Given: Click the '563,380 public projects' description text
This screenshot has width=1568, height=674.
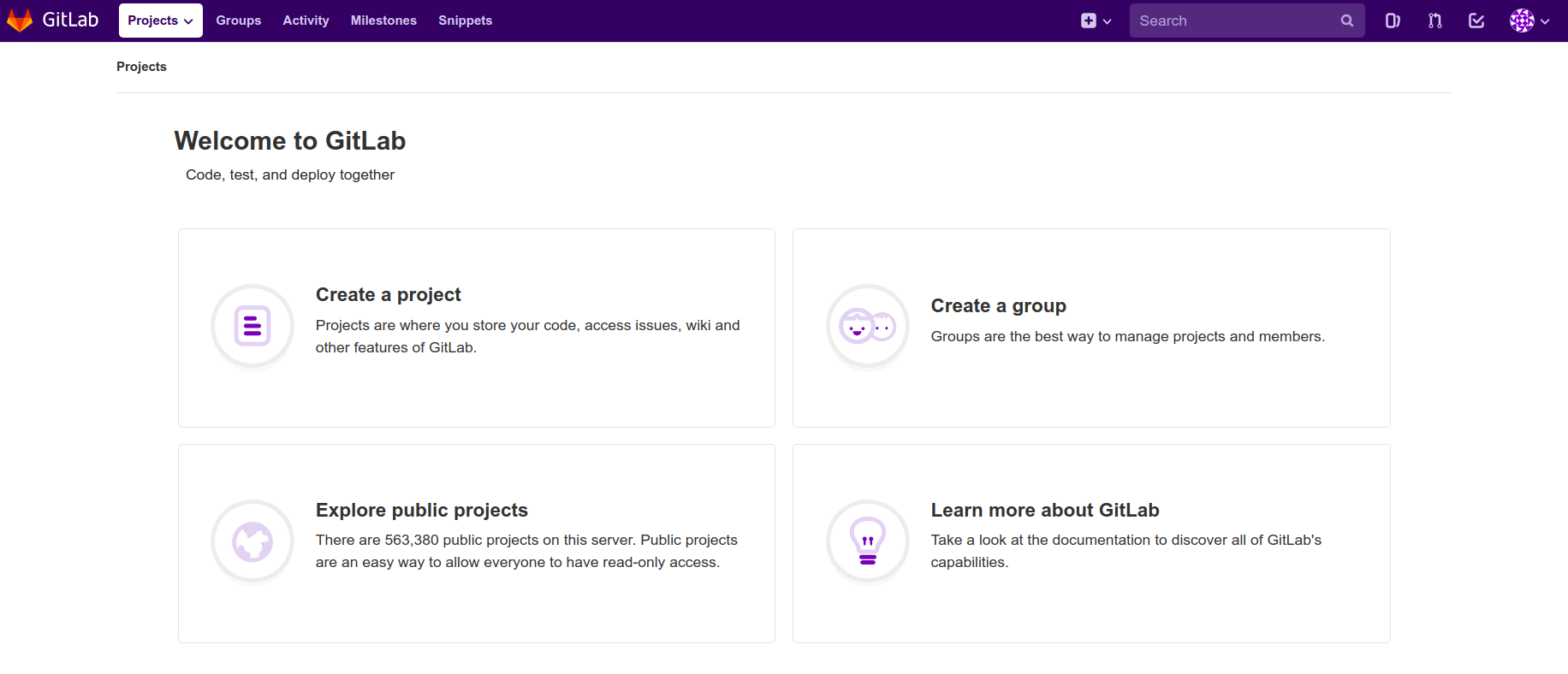Looking at the screenshot, I should pos(526,551).
